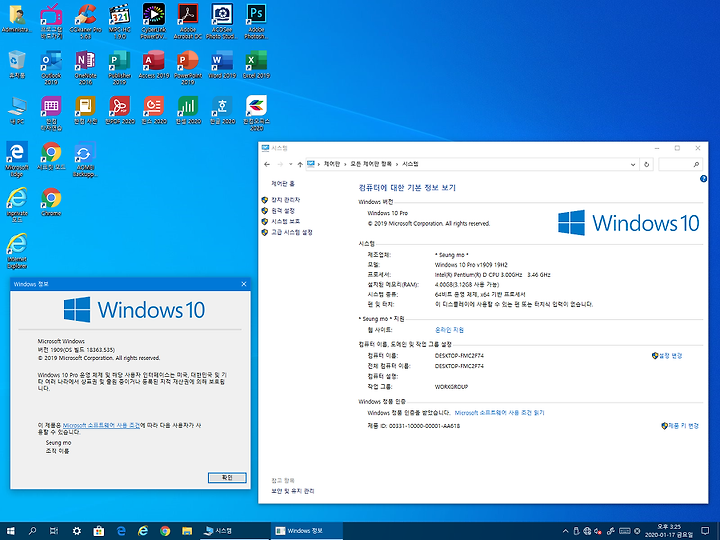This screenshot has width=720, height=540.
Task: Expand the address bar history dropdown
Action: click(633, 164)
